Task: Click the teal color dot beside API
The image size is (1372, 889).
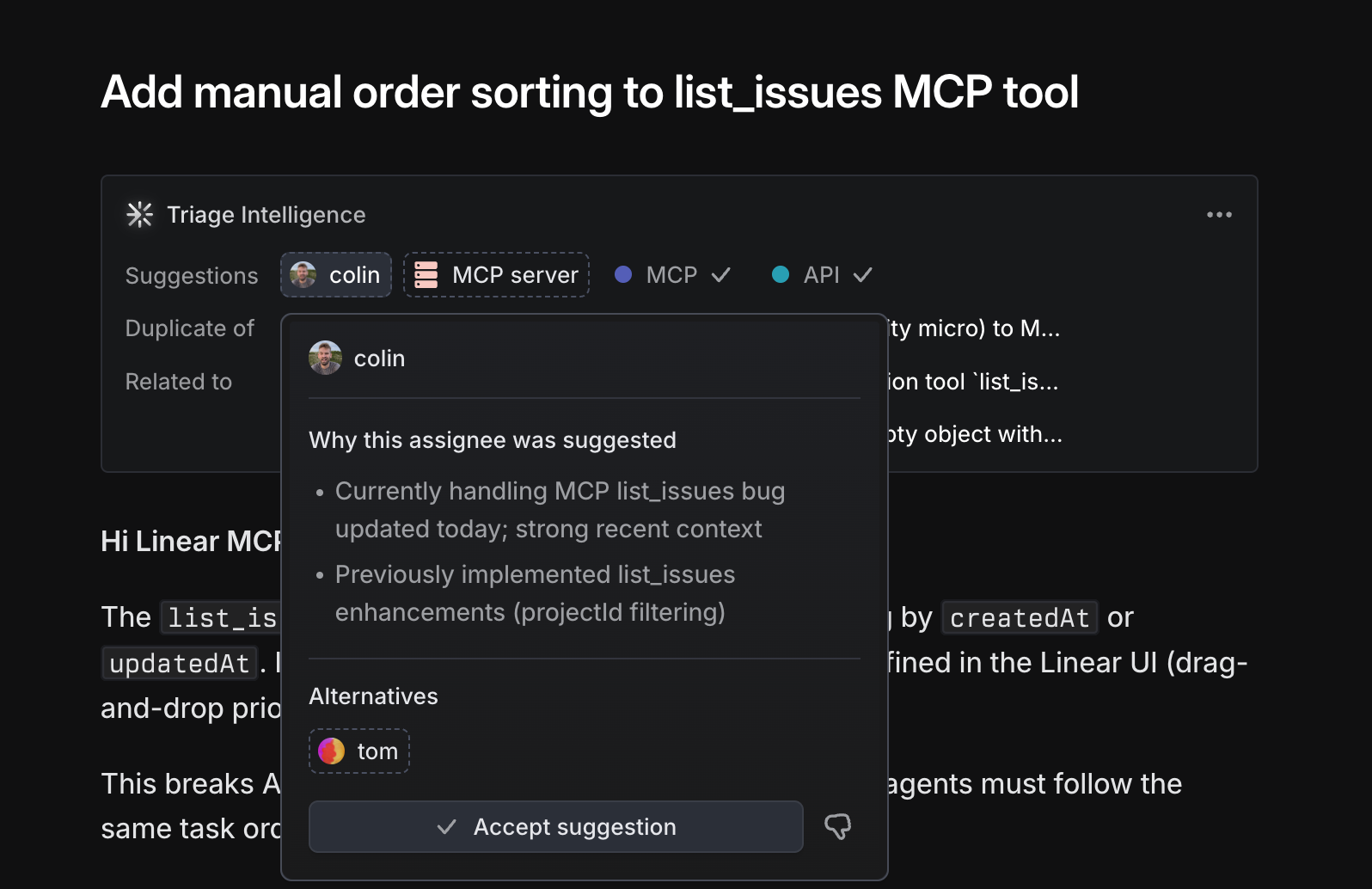Action: click(x=781, y=274)
